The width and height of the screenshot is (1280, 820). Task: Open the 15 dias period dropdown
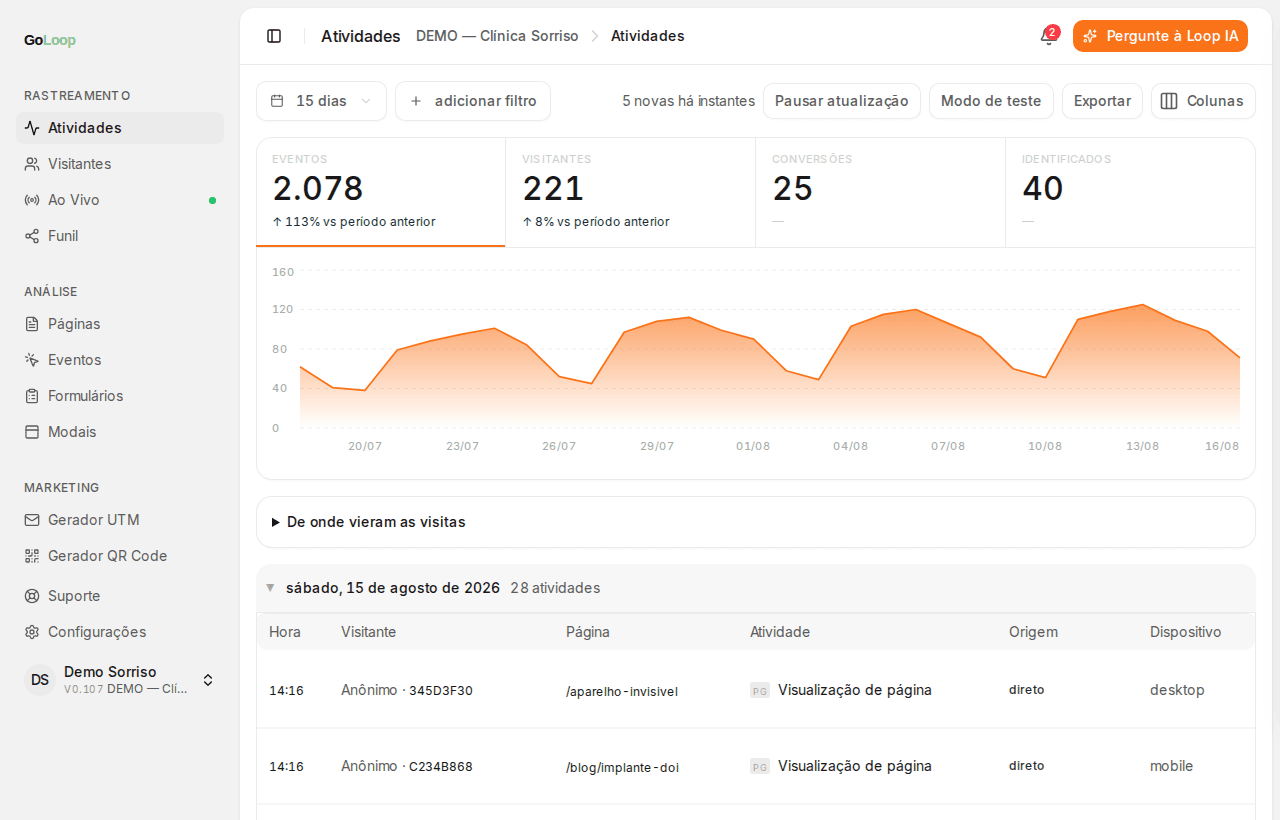pyautogui.click(x=321, y=101)
